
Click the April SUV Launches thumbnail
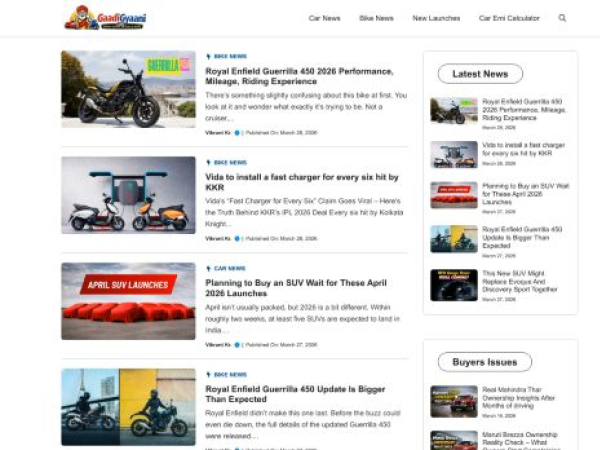(x=128, y=301)
